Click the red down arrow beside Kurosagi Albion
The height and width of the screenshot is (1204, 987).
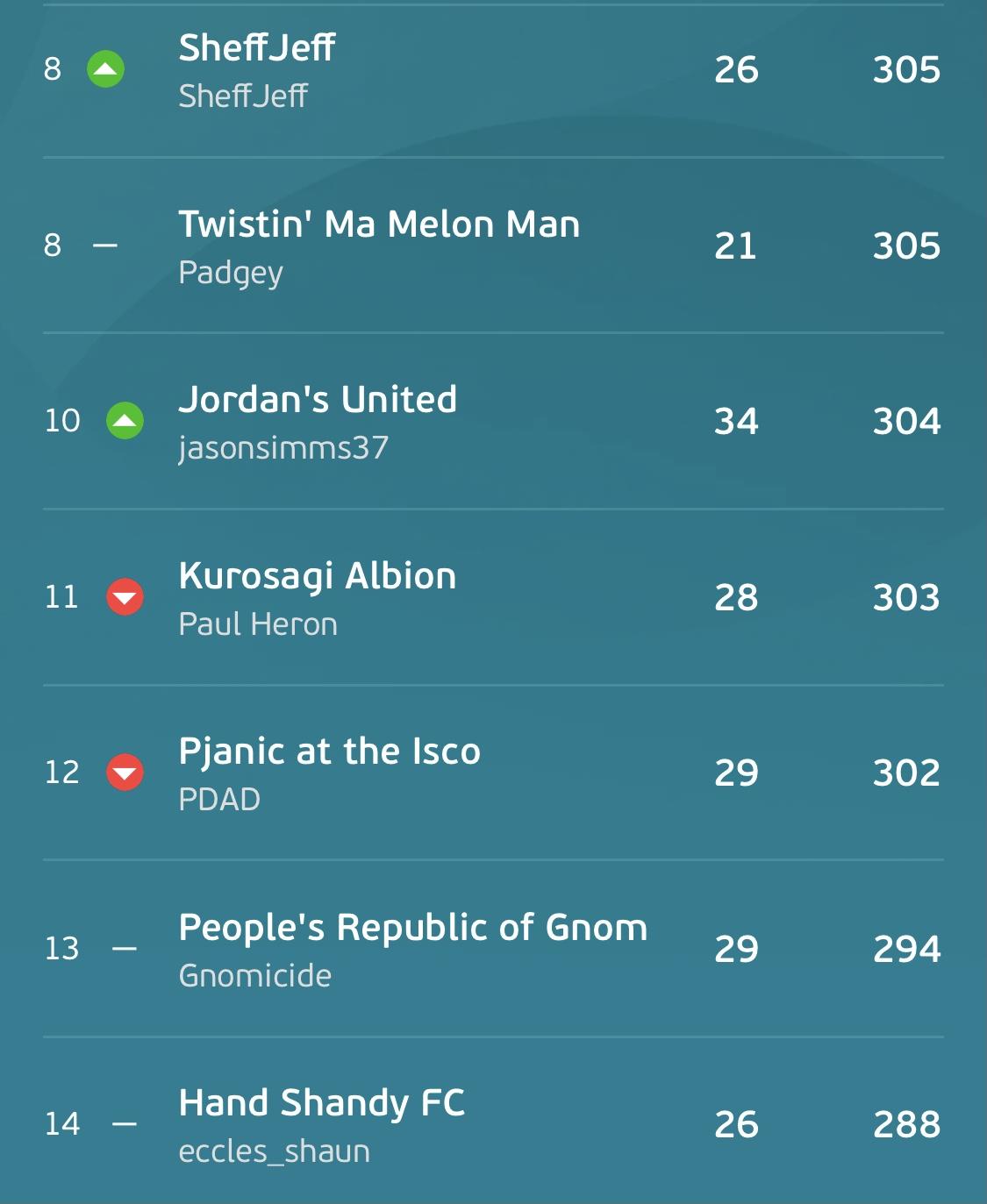click(125, 597)
